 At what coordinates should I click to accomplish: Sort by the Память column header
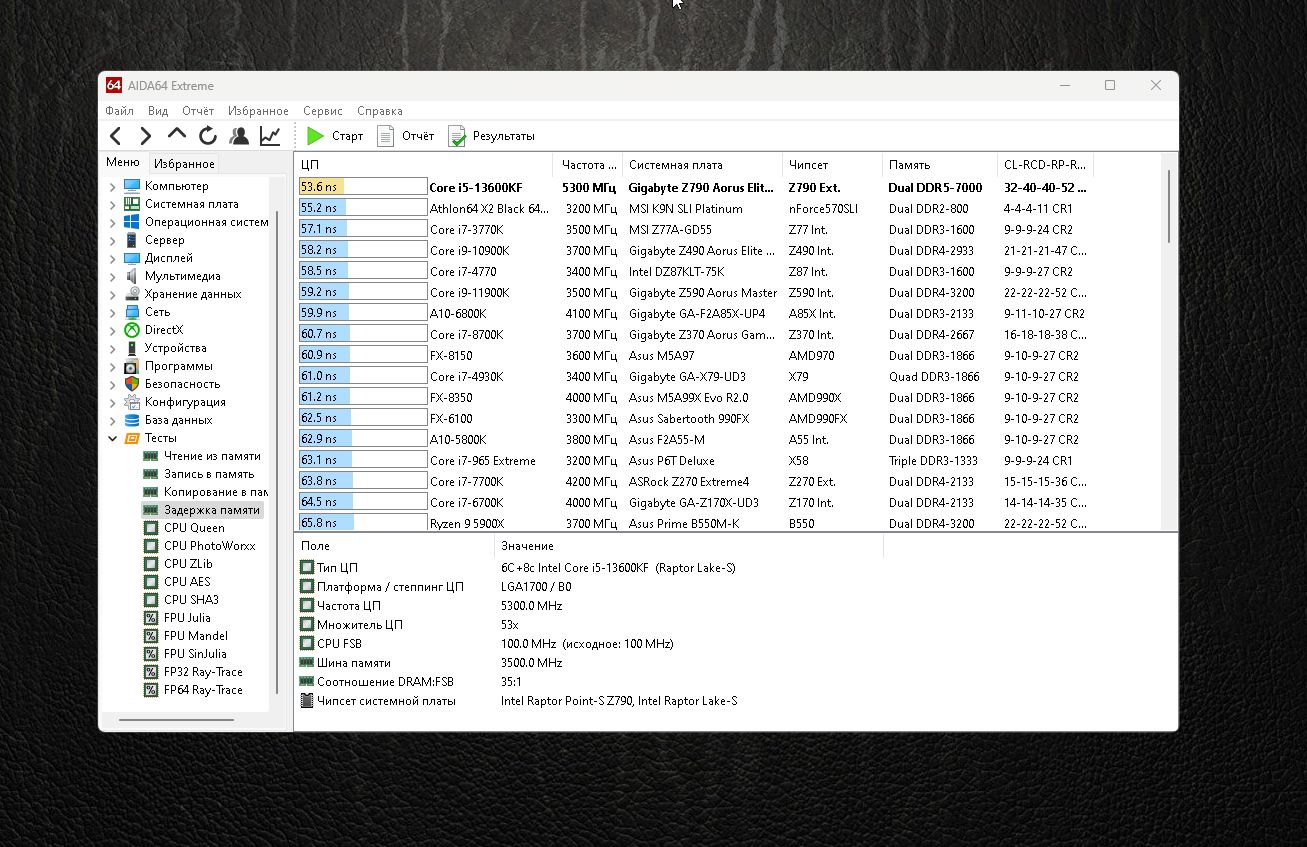click(940, 164)
